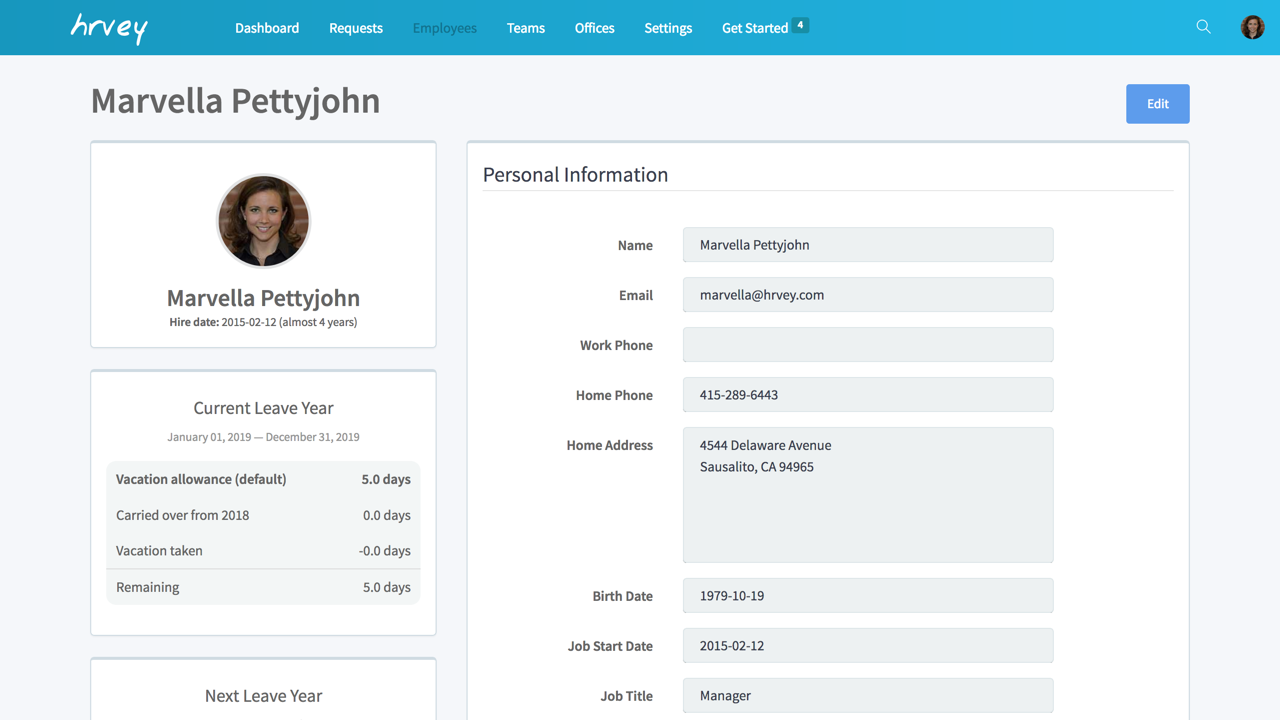This screenshot has height=720, width=1280.
Task: Open the Get Started guide
Action: 756,28
